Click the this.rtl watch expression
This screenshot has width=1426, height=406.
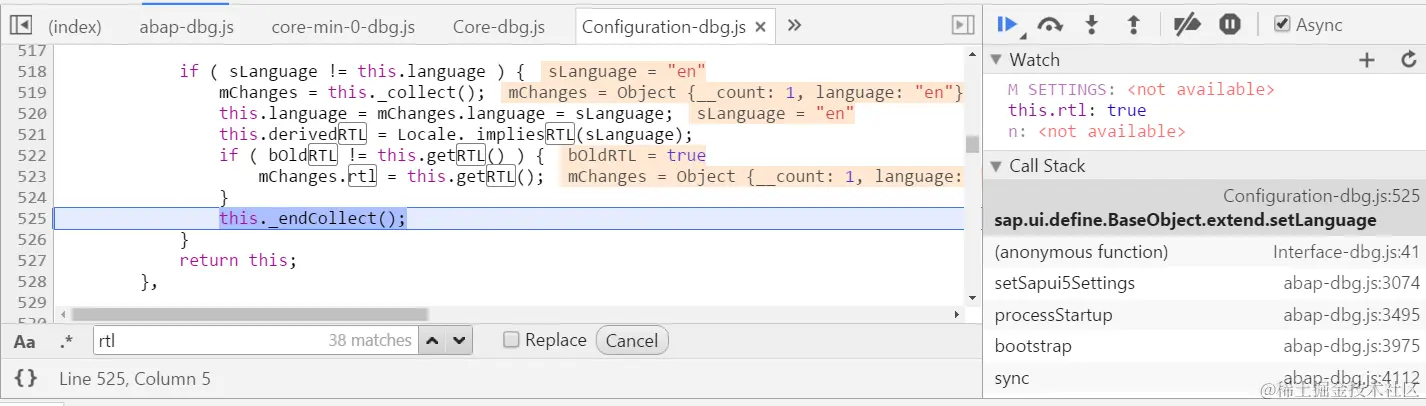pos(1077,110)
